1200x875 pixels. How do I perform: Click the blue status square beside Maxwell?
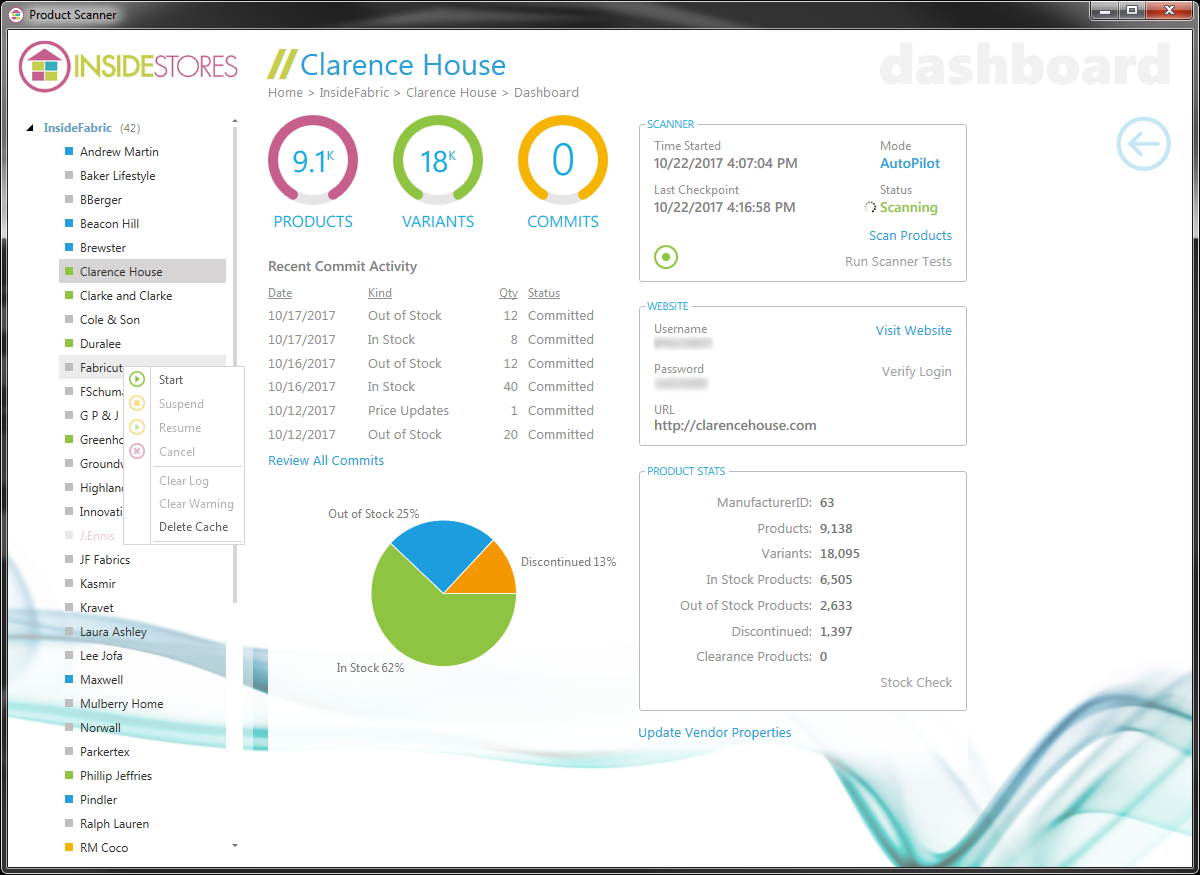[69, 680]
